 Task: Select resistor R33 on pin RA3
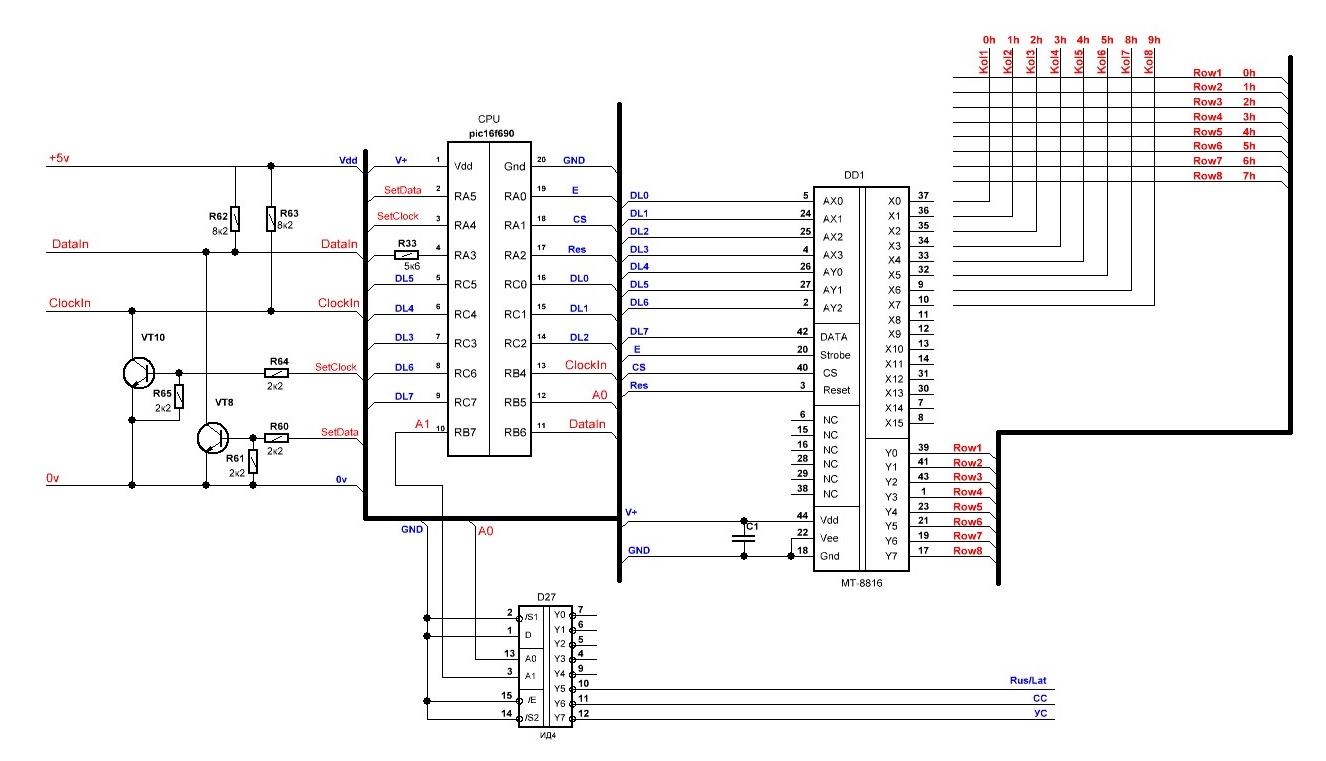coord(407,255)
